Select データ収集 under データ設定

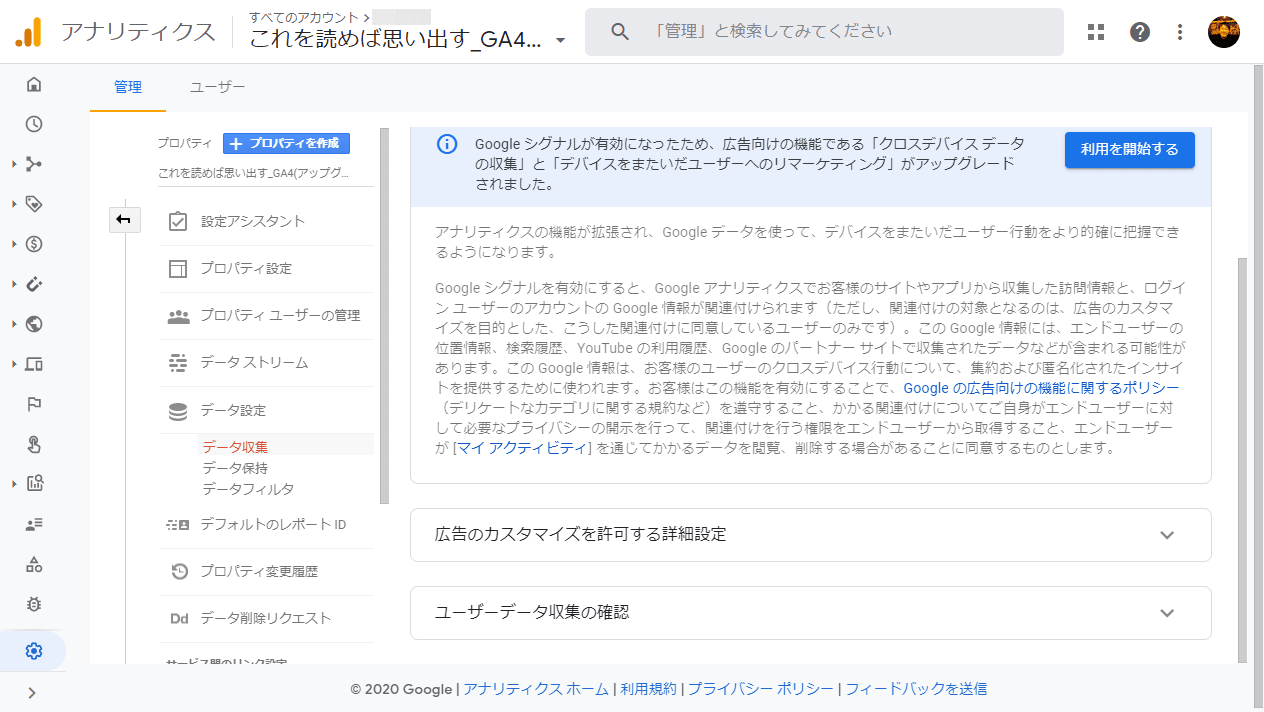click(235, 447)
